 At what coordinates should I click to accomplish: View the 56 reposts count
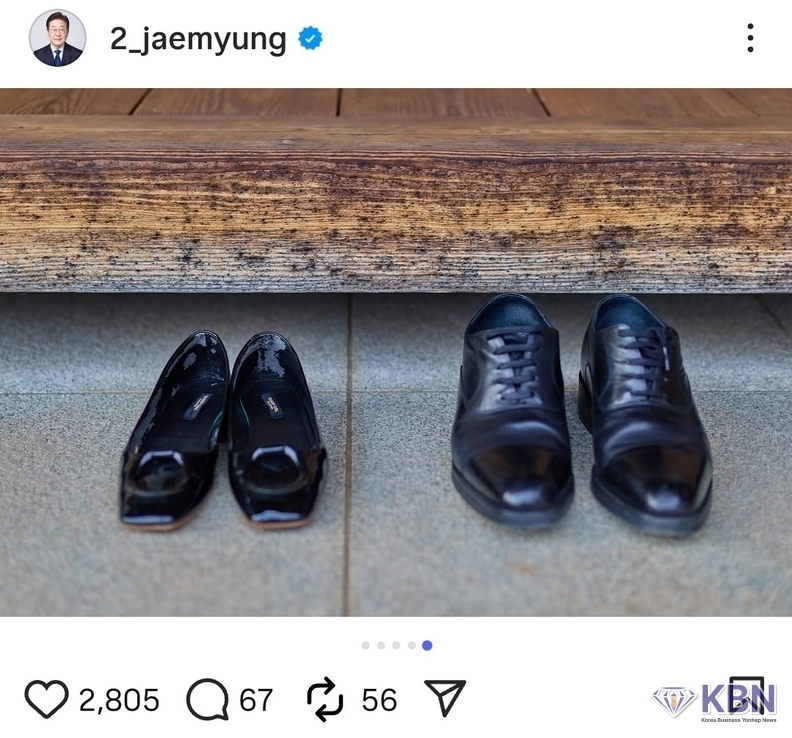pos(379,700)
